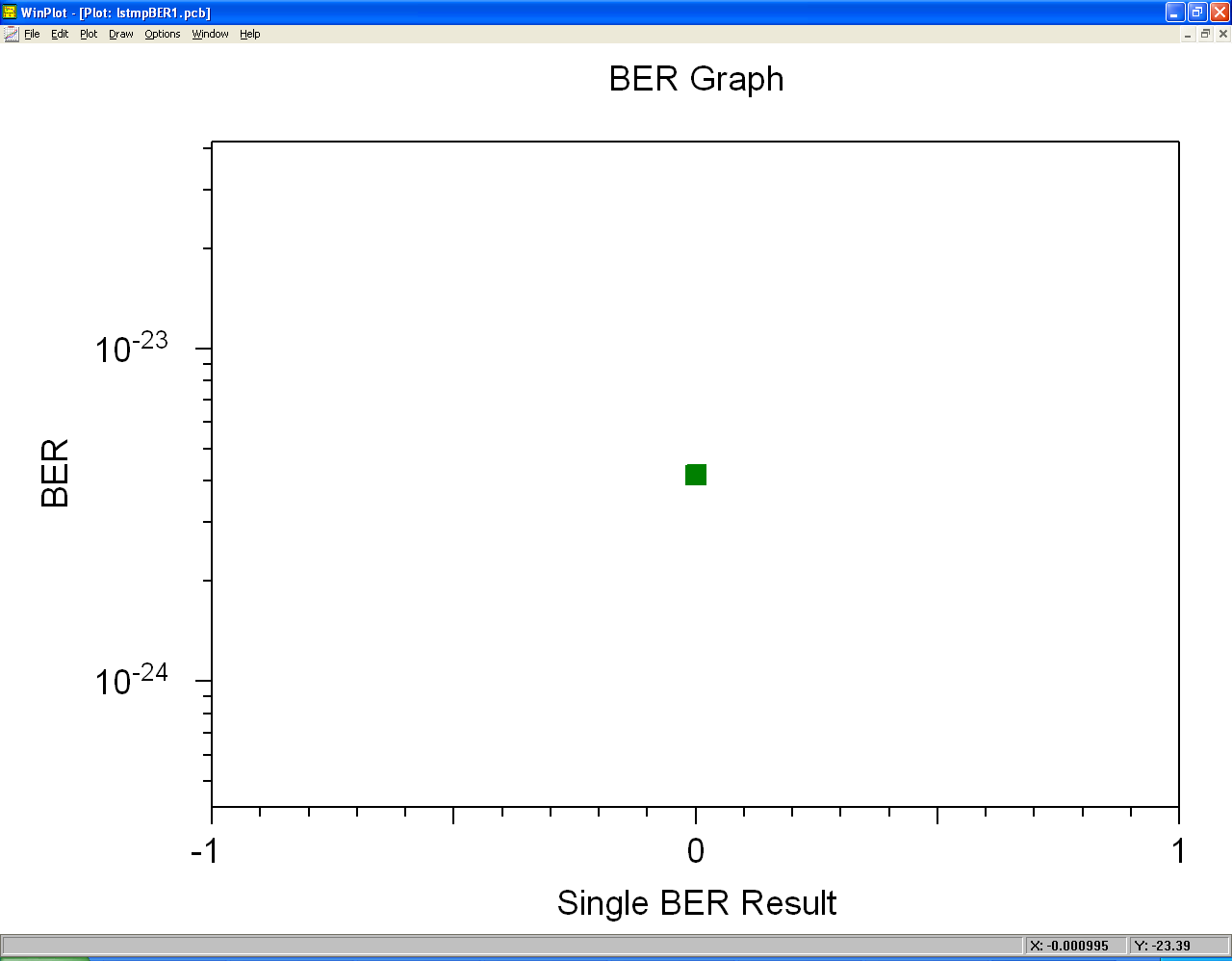Restore down the WinPlot main window

1197,12
